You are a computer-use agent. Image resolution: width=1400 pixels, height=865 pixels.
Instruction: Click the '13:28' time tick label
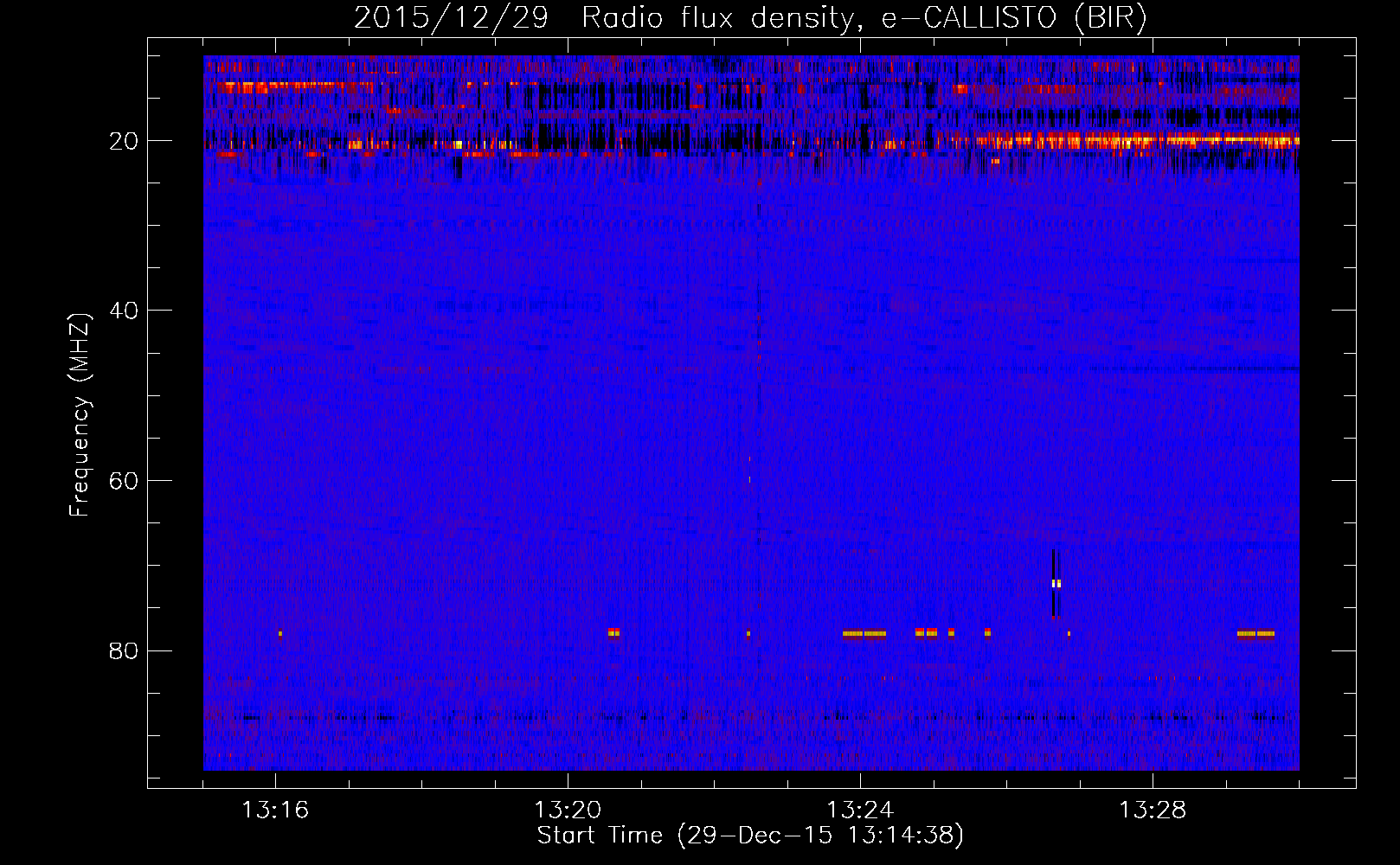pyautogui.click(x=1153, y=811)
